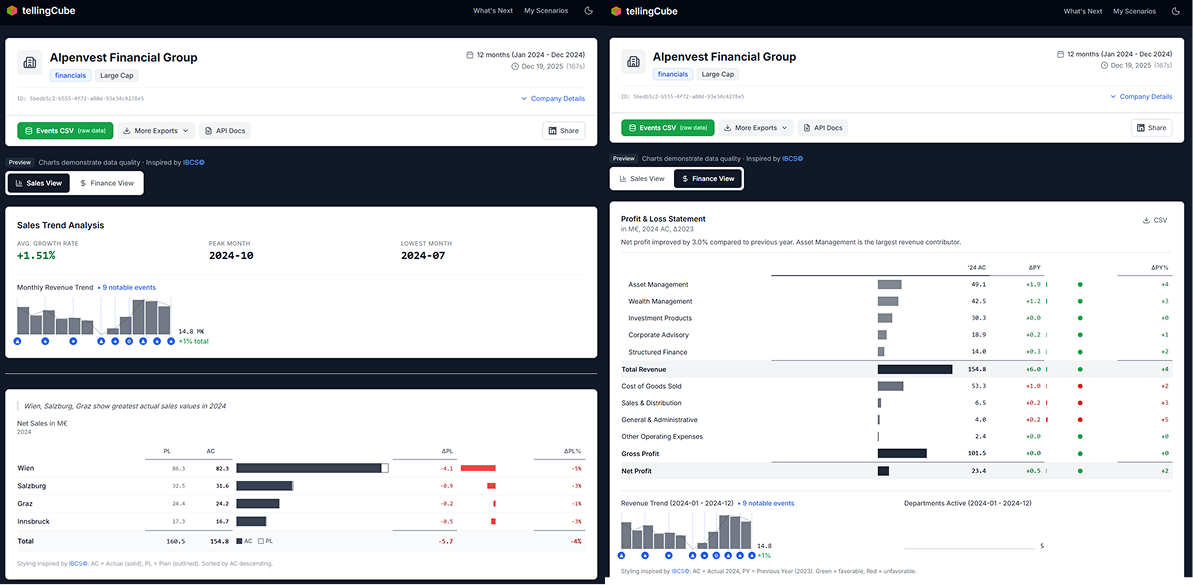1193x585 pixels.
Task: Open More Exports dropdown in left window
Action: [x=156, y=131]
